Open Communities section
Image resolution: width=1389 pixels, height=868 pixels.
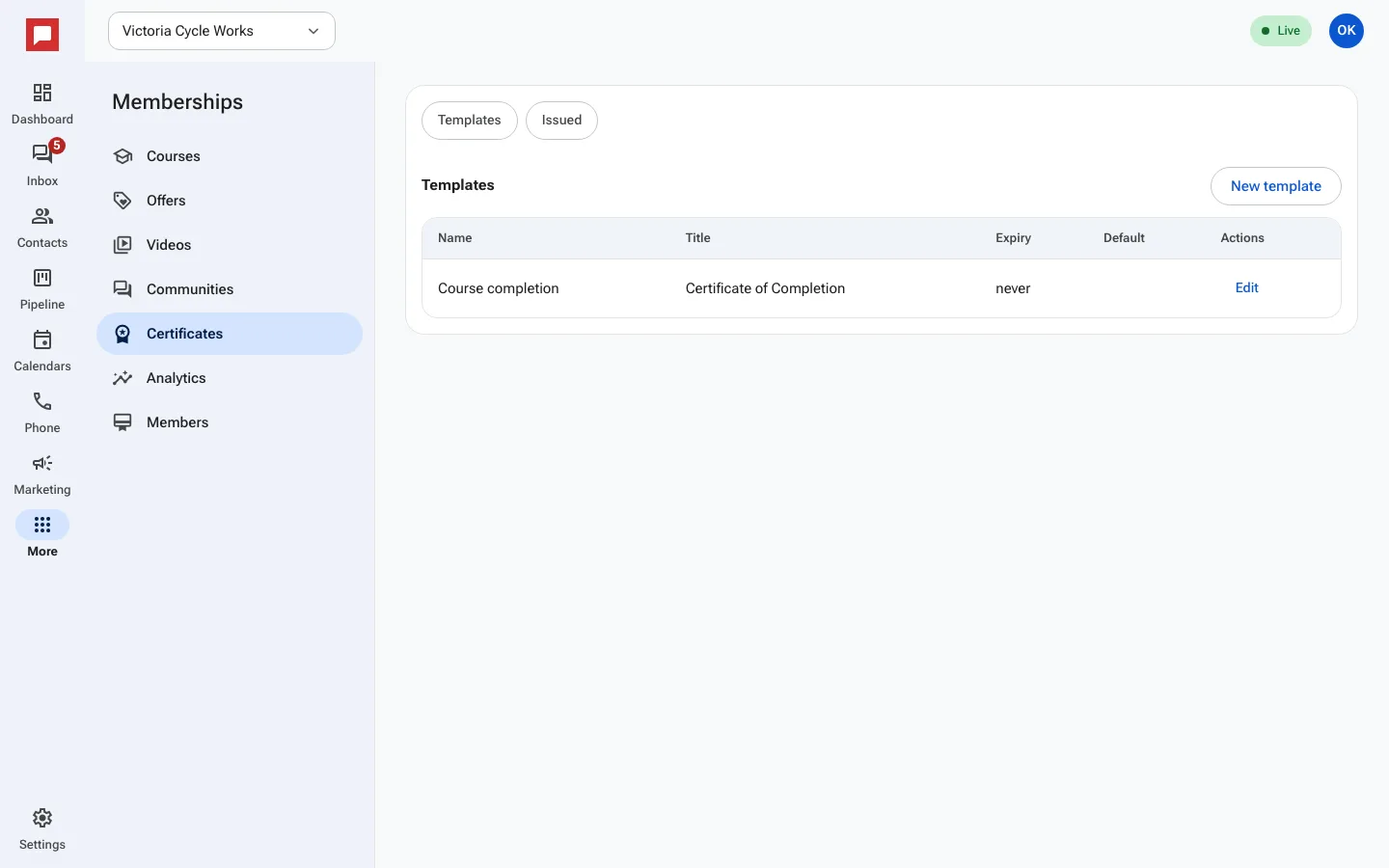tap(230, 289)
